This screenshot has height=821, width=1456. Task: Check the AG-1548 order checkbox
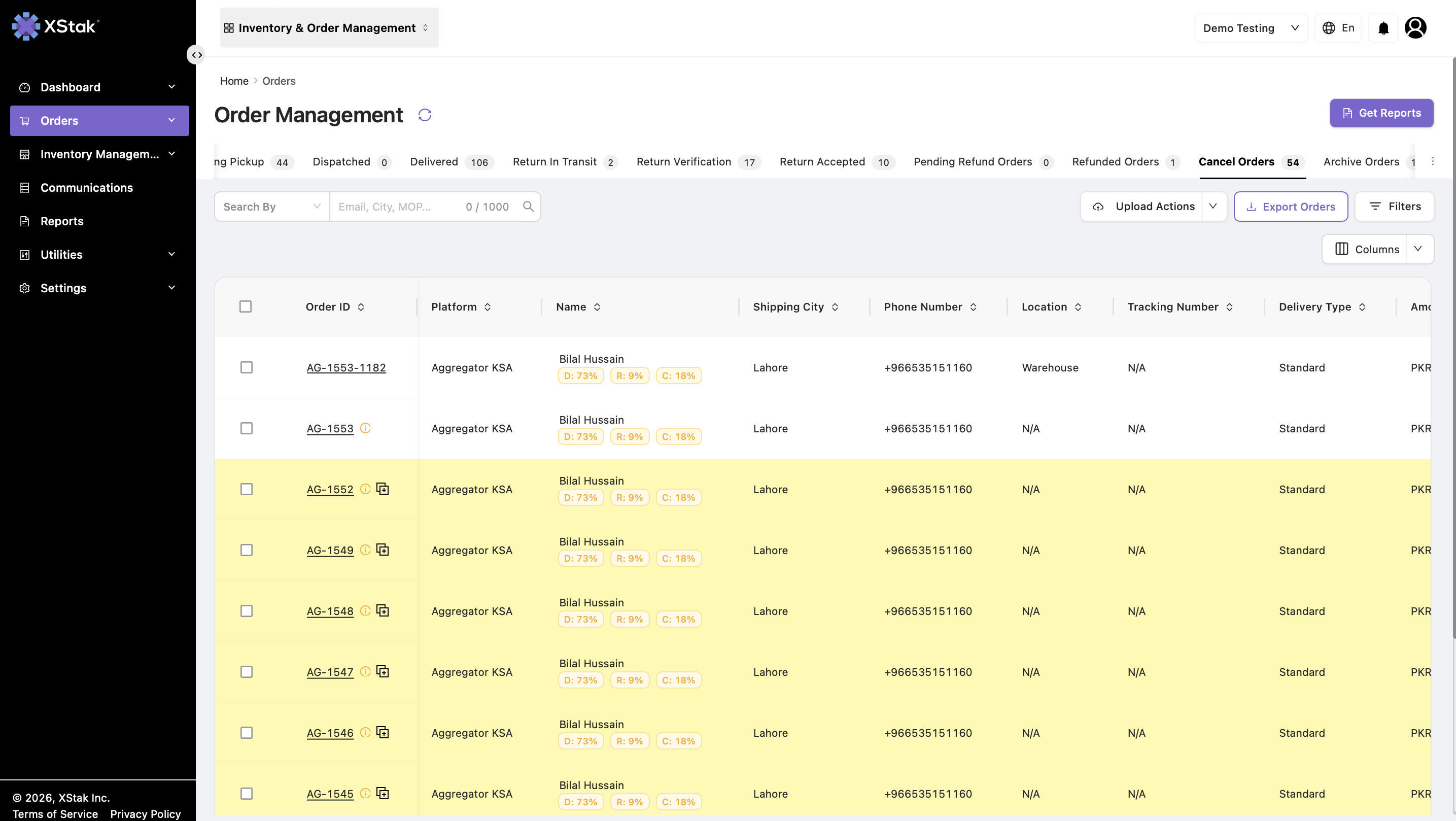(x=247, y=611)
